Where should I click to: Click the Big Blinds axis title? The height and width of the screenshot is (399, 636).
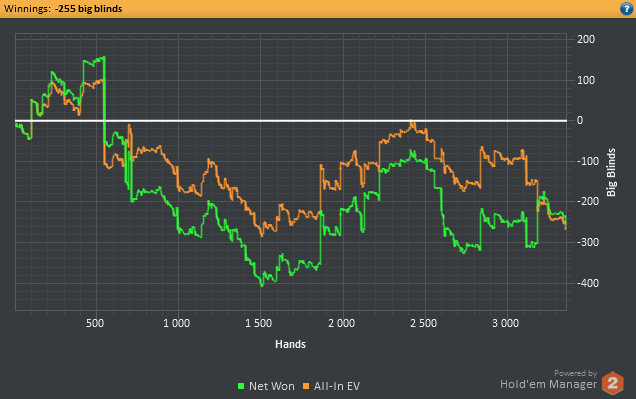point(611,172)
